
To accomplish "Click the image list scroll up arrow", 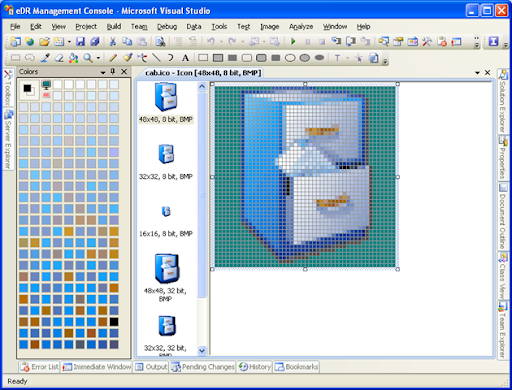I will point(202,87).
